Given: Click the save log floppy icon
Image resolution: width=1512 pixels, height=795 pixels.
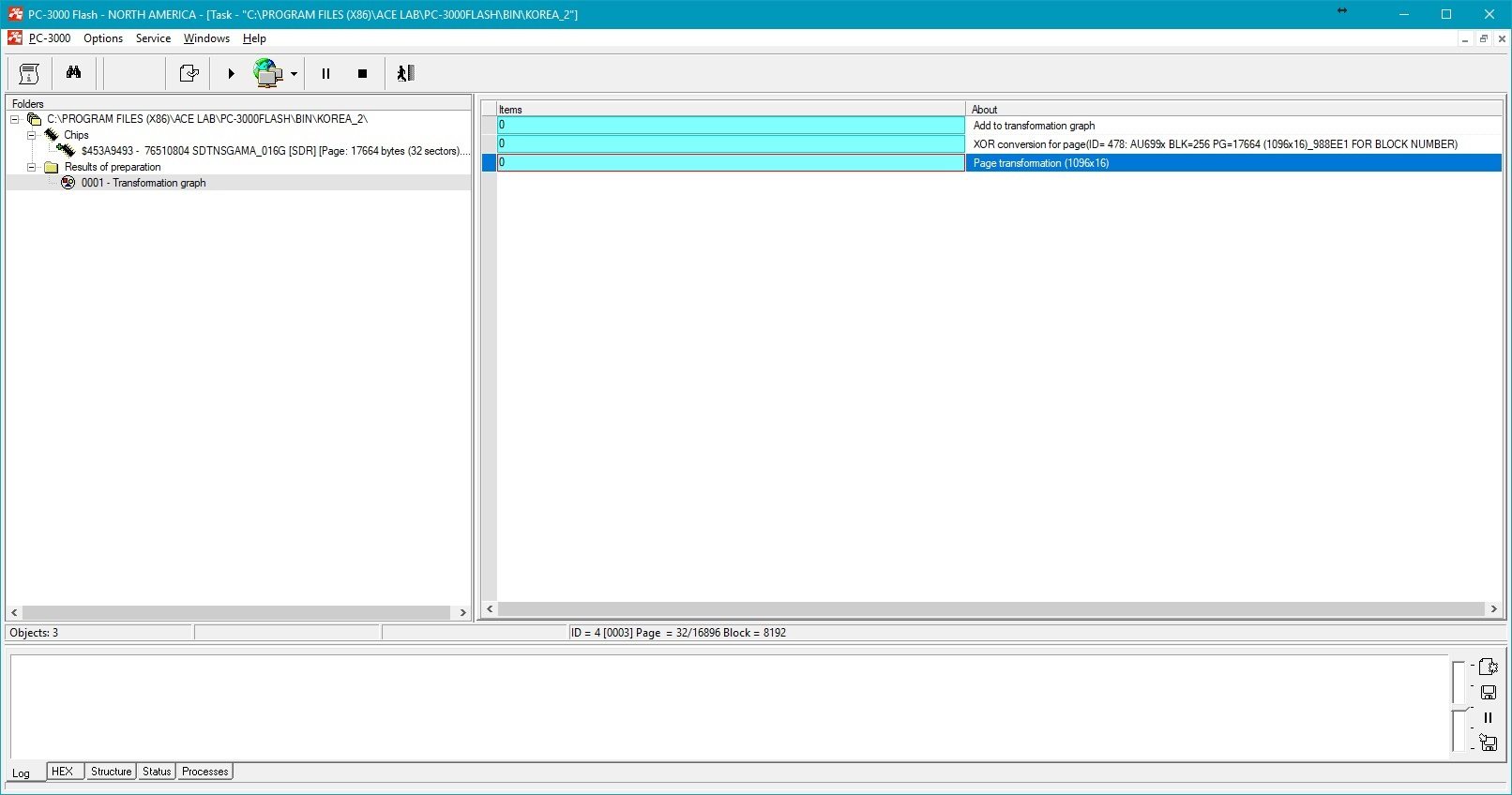Looking at the screenshot, I should [x=1488, y=692].
